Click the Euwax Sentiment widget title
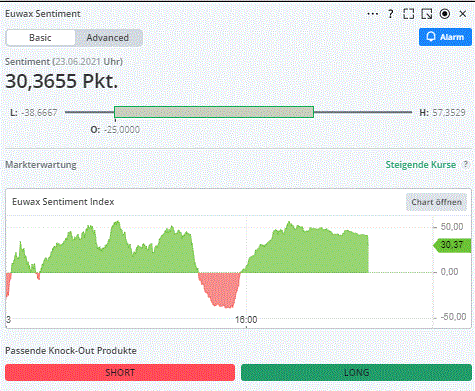475x391 pixels. (43, 14)
